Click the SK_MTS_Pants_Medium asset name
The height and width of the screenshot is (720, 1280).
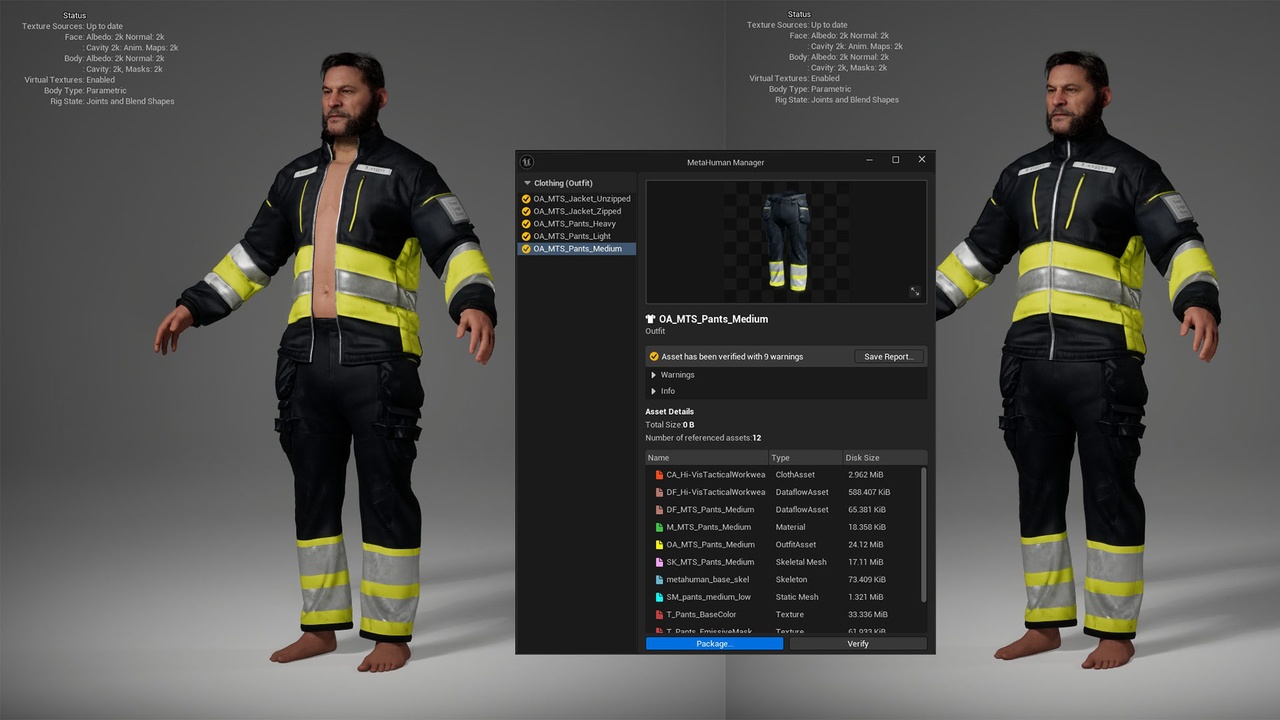coord(710,562)
